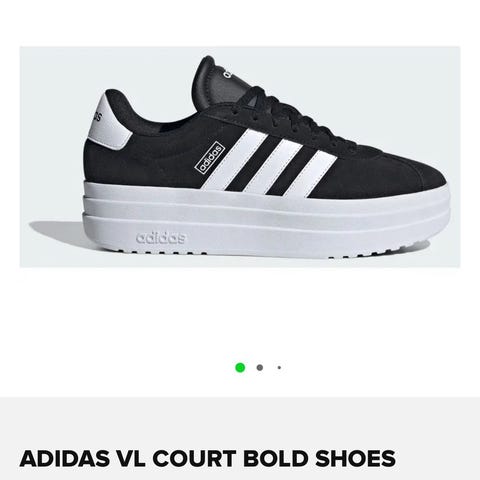Open the Adidas VL Court Bold Shoes title
480x480 pixels.
point(208,458)
